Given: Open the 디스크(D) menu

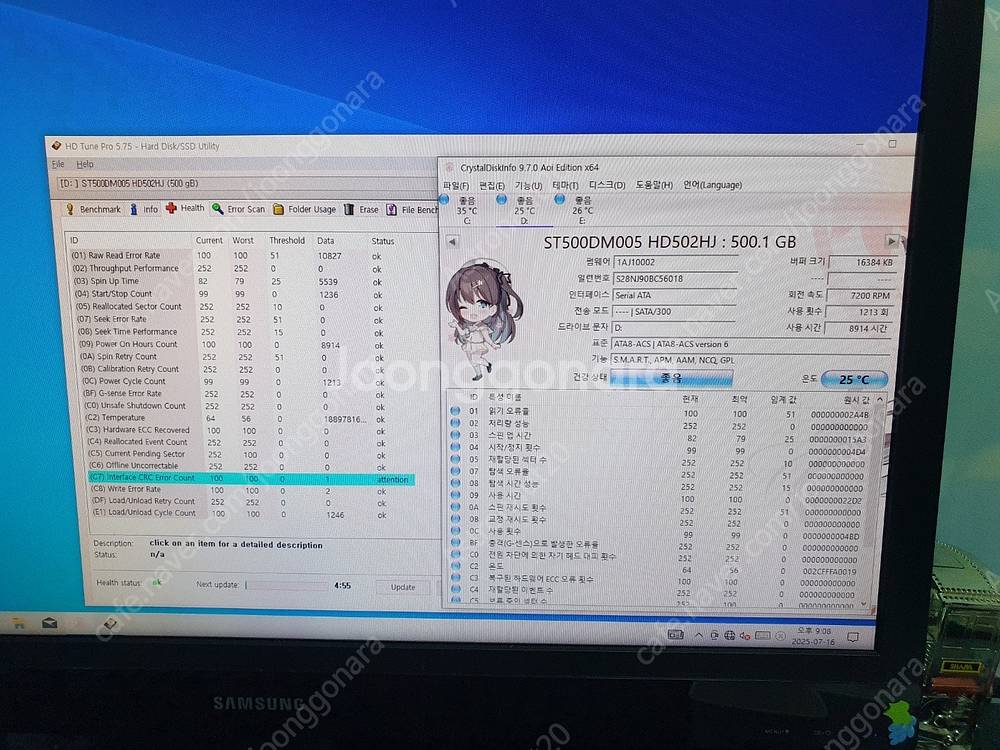Looking at the screenshot, I should point(607,185).
